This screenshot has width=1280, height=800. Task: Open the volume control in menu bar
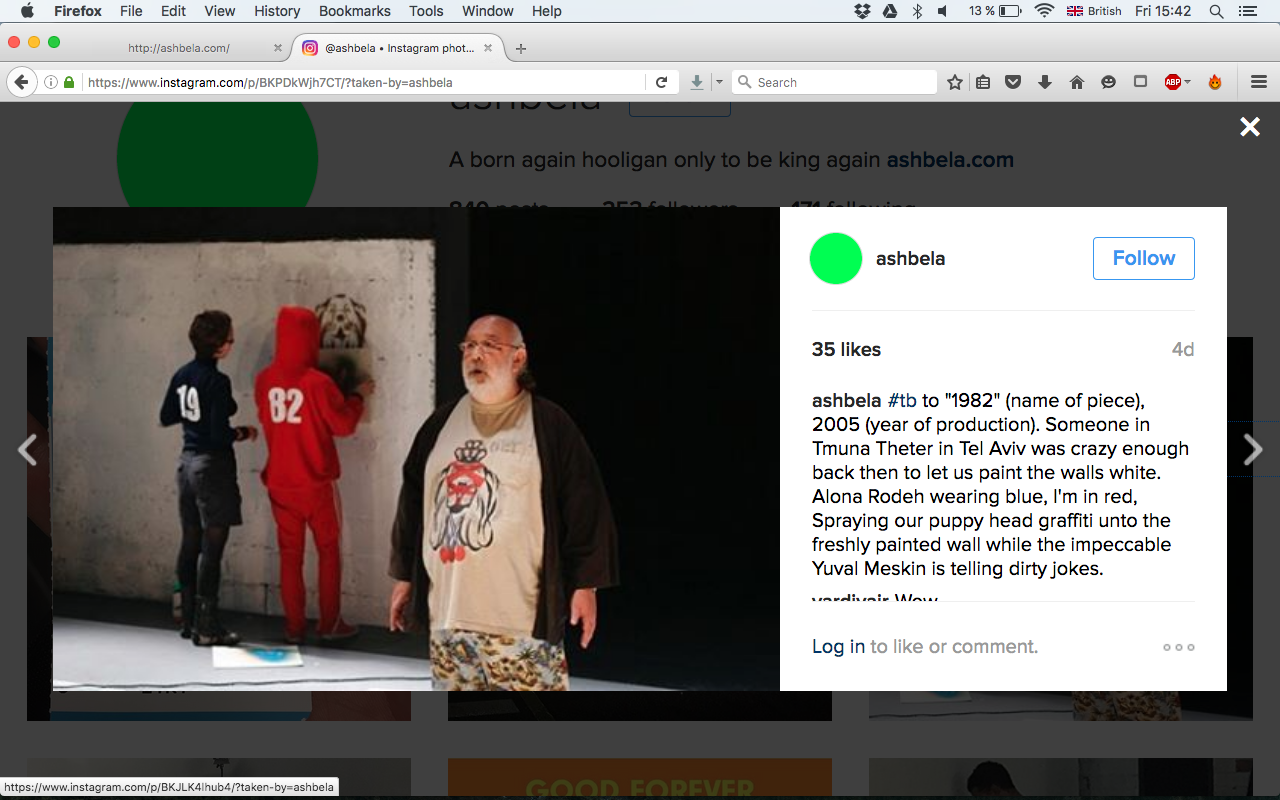coord(943,11)
